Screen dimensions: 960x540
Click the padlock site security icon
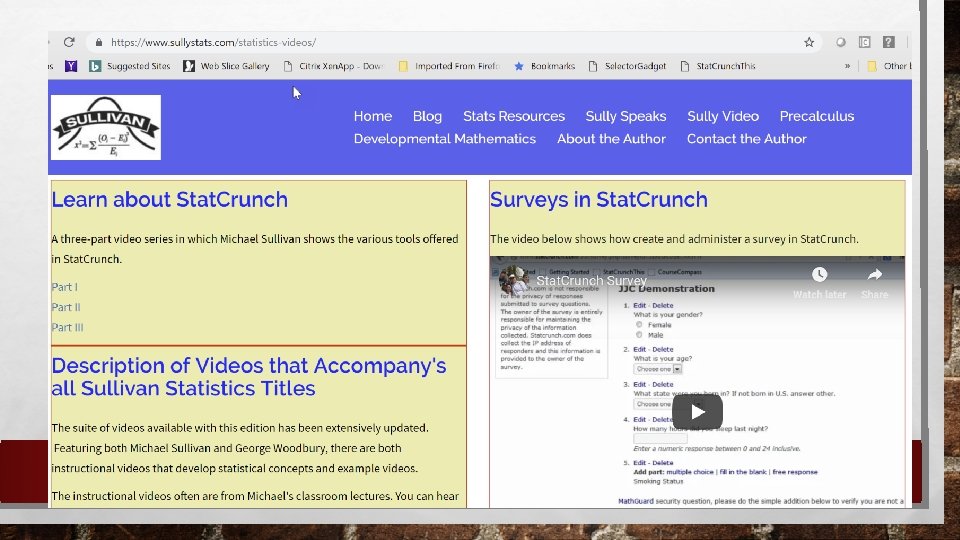(x=99, y=42)
